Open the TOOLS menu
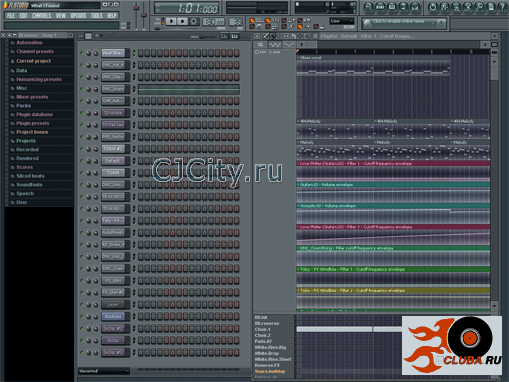The height and width of the screenshot is (382, 509). (97, 16)
